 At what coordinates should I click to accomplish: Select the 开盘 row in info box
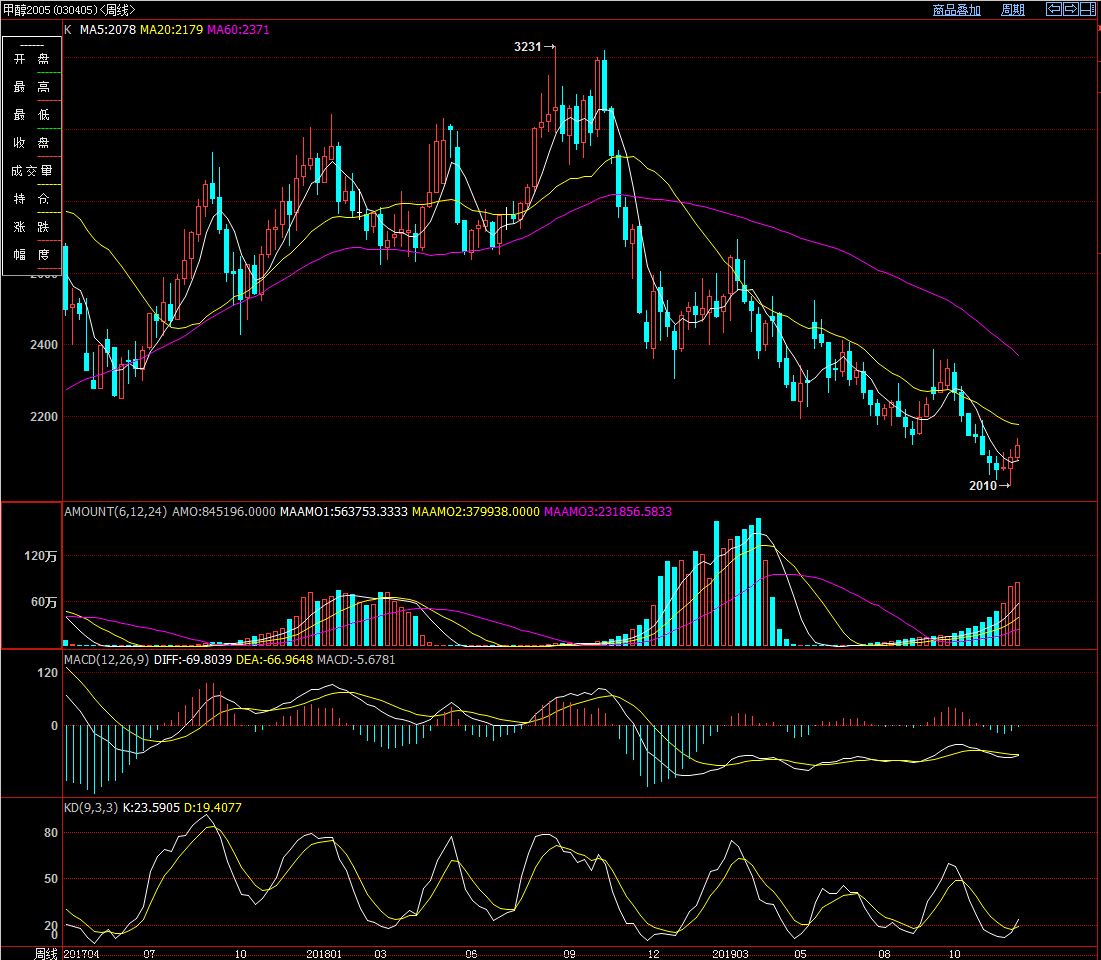pyautogui.click(x=32, y=59)
